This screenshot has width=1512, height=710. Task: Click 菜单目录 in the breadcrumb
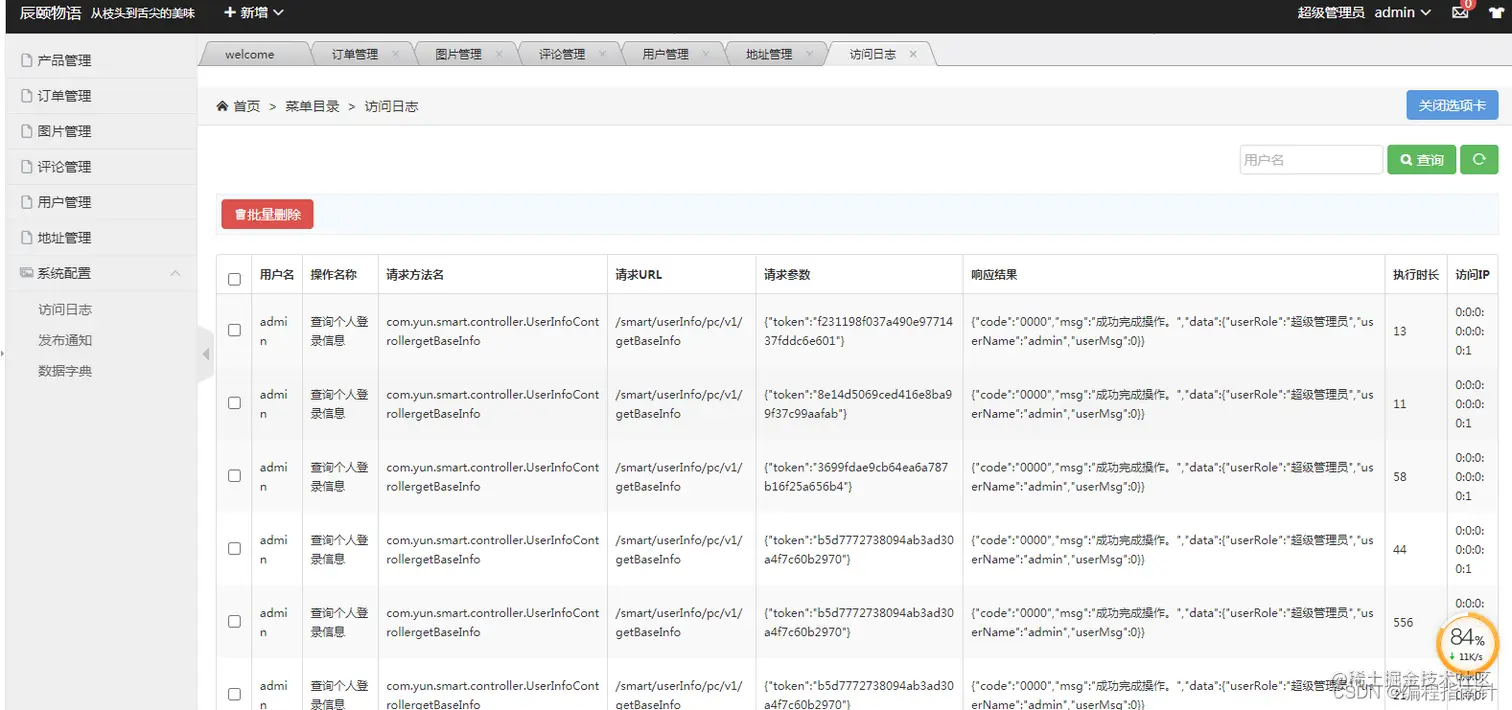[312, 106]
